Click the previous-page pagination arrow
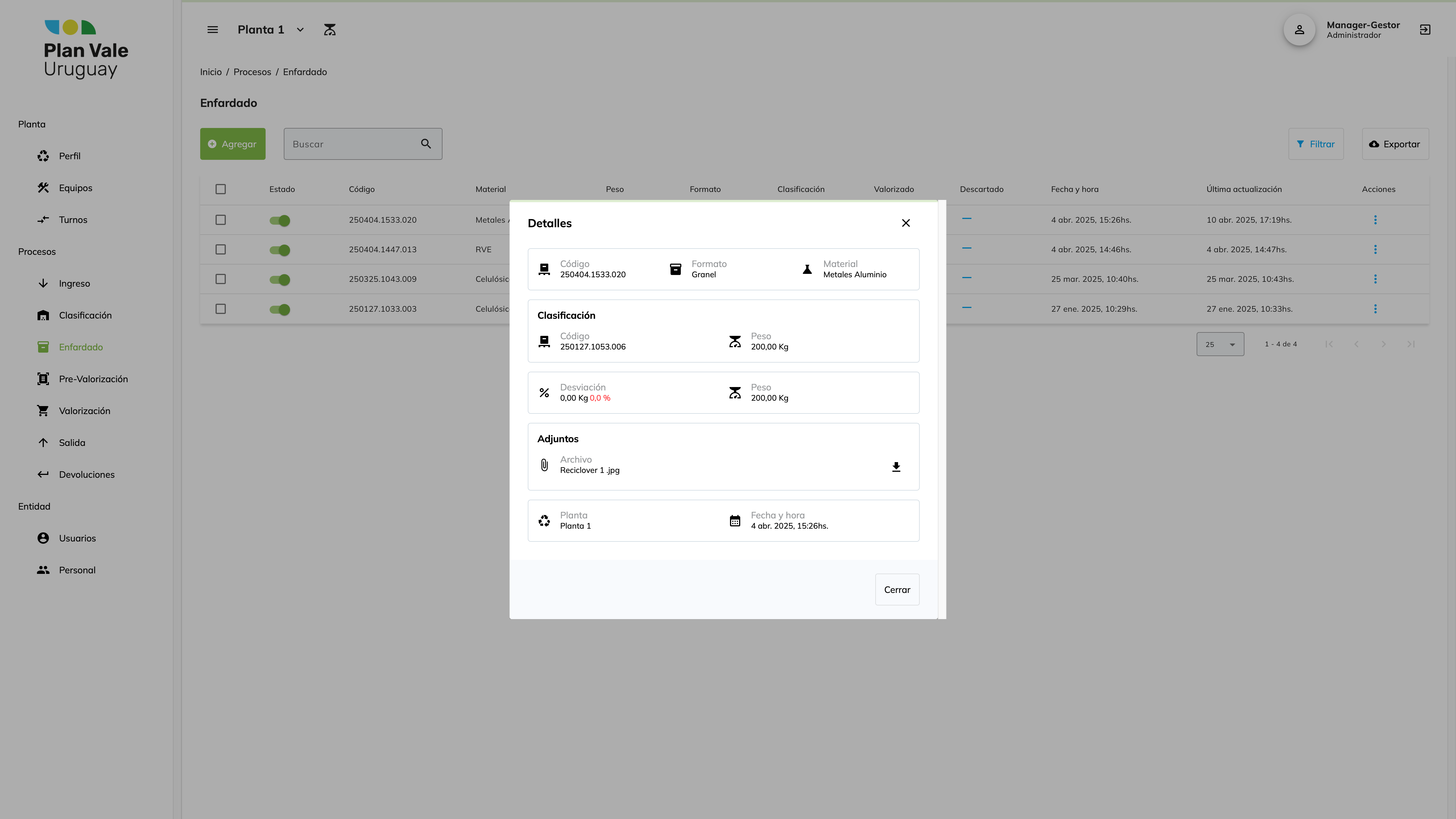Image resolution: width=1456 pixels, height=819 pixels. click(1356, 344)
